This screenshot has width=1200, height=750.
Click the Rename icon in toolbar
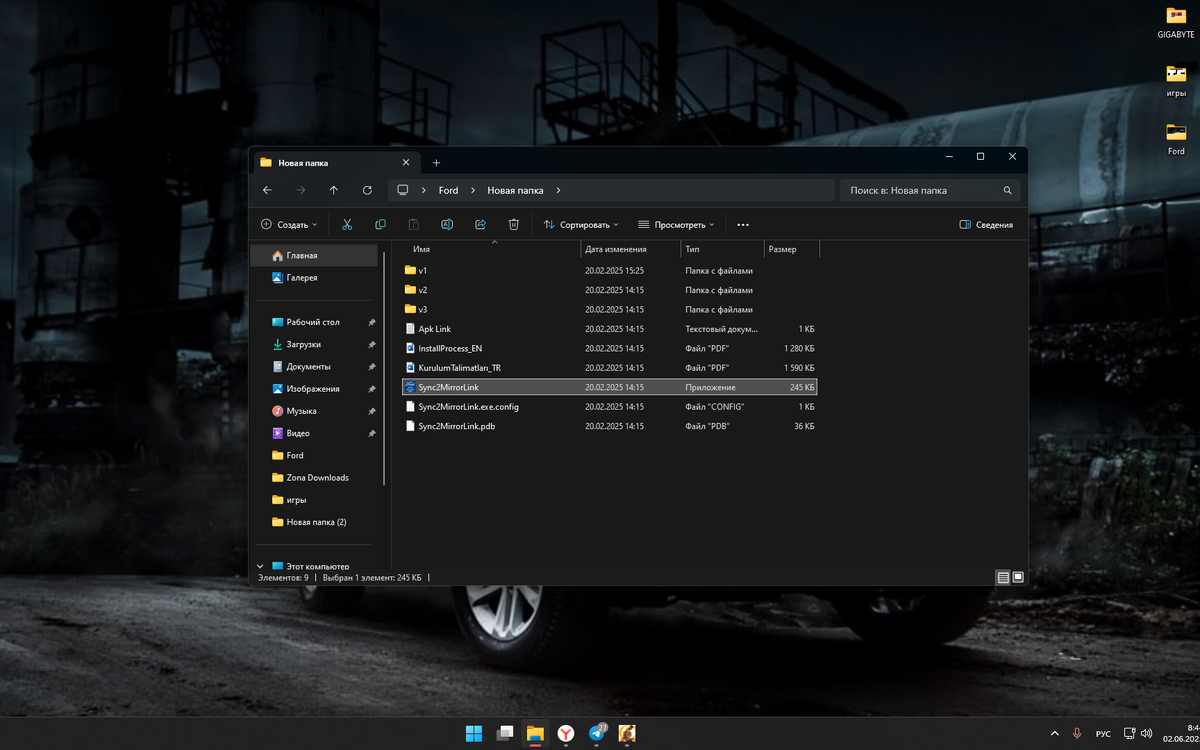[447, 225]
